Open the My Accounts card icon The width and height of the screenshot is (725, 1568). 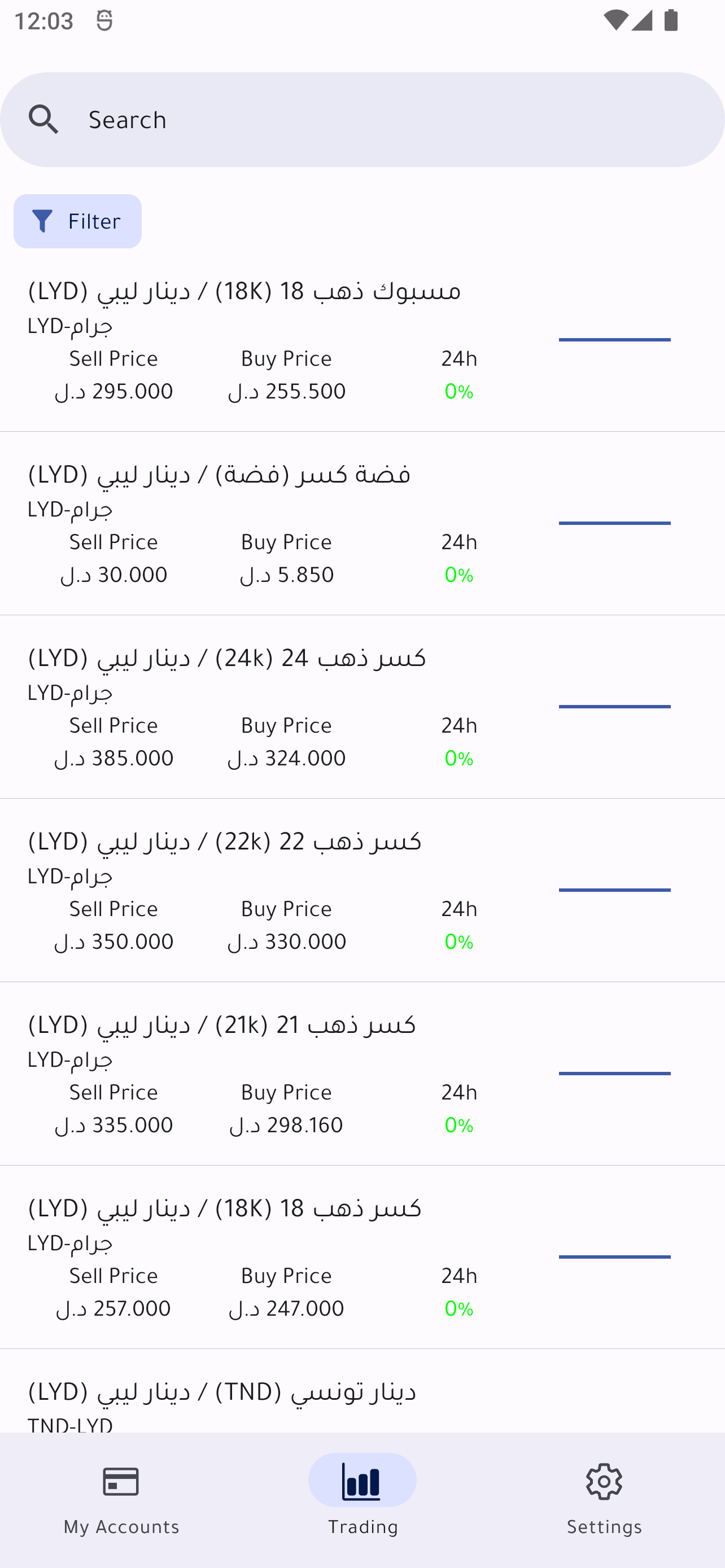click(121, 1482)
